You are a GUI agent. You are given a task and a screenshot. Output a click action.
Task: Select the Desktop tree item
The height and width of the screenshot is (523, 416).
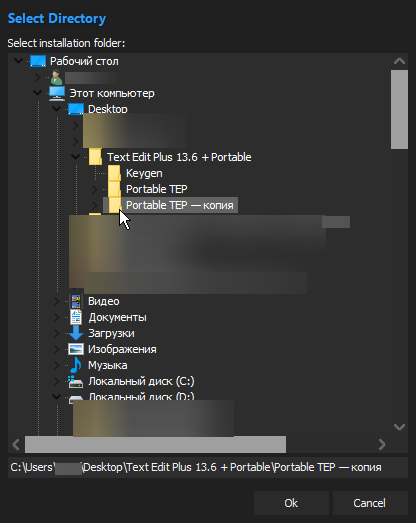[107, 109]
